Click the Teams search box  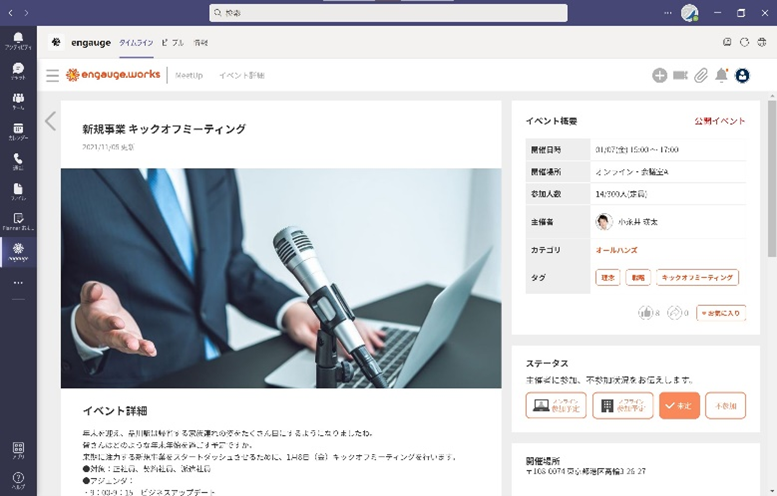tap(388, 13)
